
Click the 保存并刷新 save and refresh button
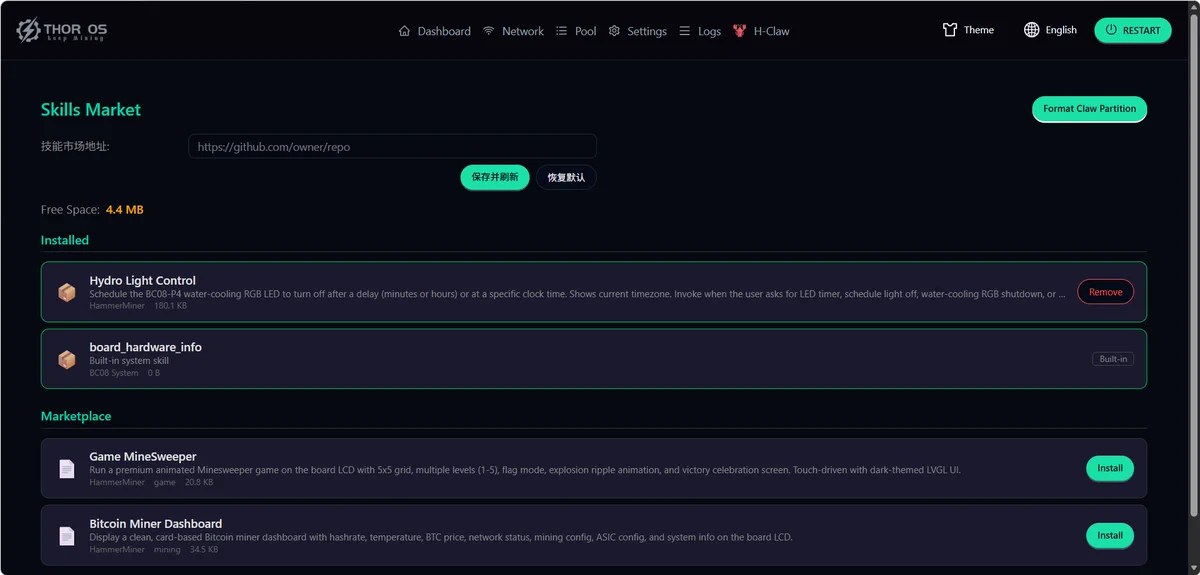tap(495, 177)
